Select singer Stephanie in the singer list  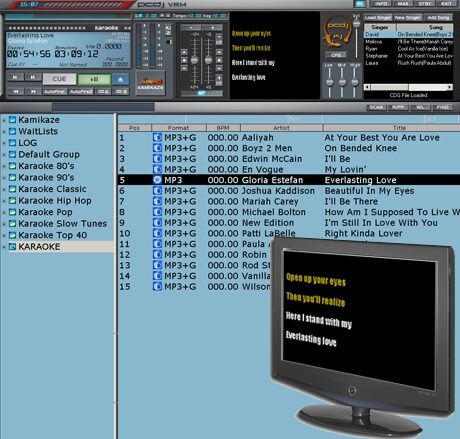click(408, 56)
